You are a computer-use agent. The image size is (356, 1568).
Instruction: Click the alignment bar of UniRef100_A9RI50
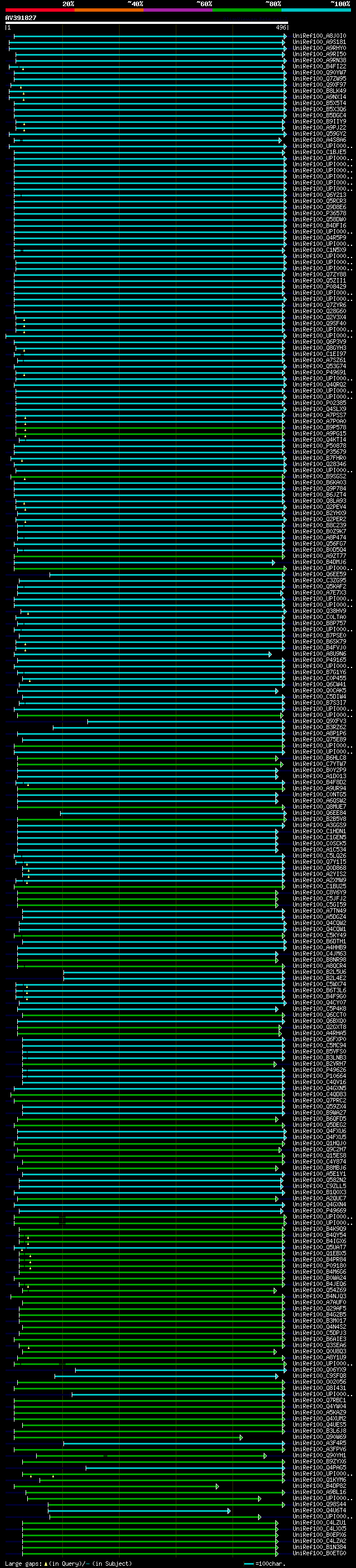coord(150,54)
